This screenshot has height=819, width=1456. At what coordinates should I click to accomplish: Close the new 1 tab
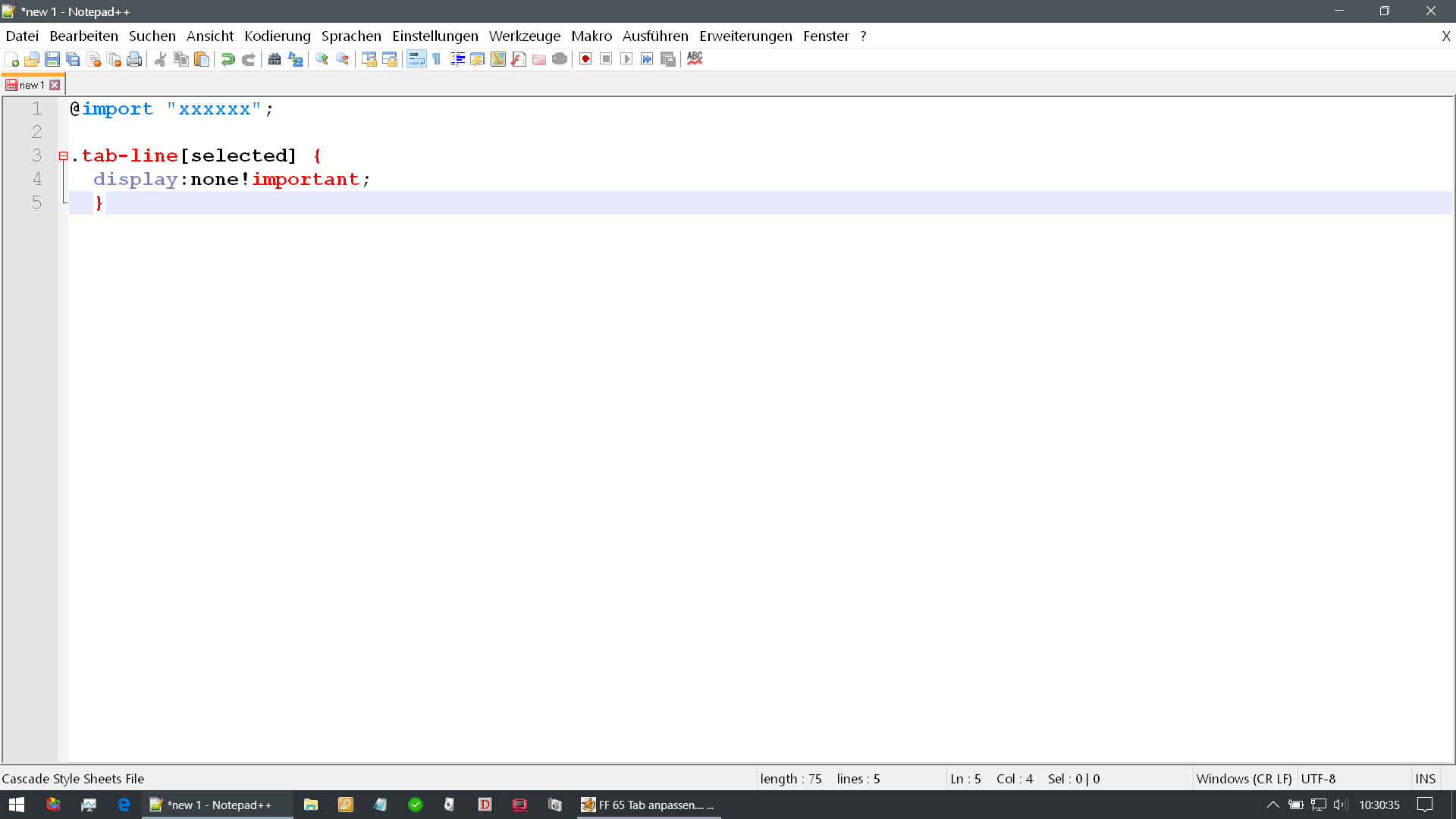click(55, 85)
